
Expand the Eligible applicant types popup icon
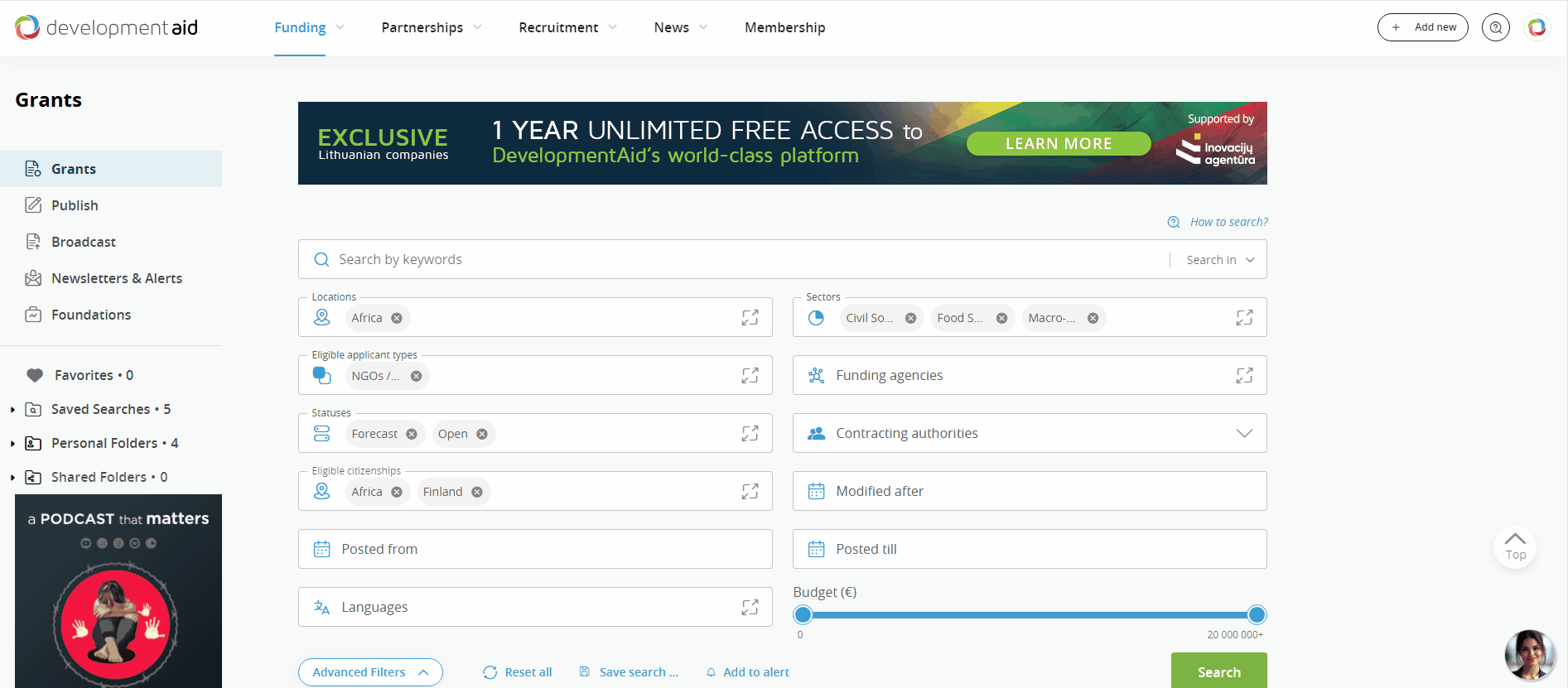coord(750,376)
